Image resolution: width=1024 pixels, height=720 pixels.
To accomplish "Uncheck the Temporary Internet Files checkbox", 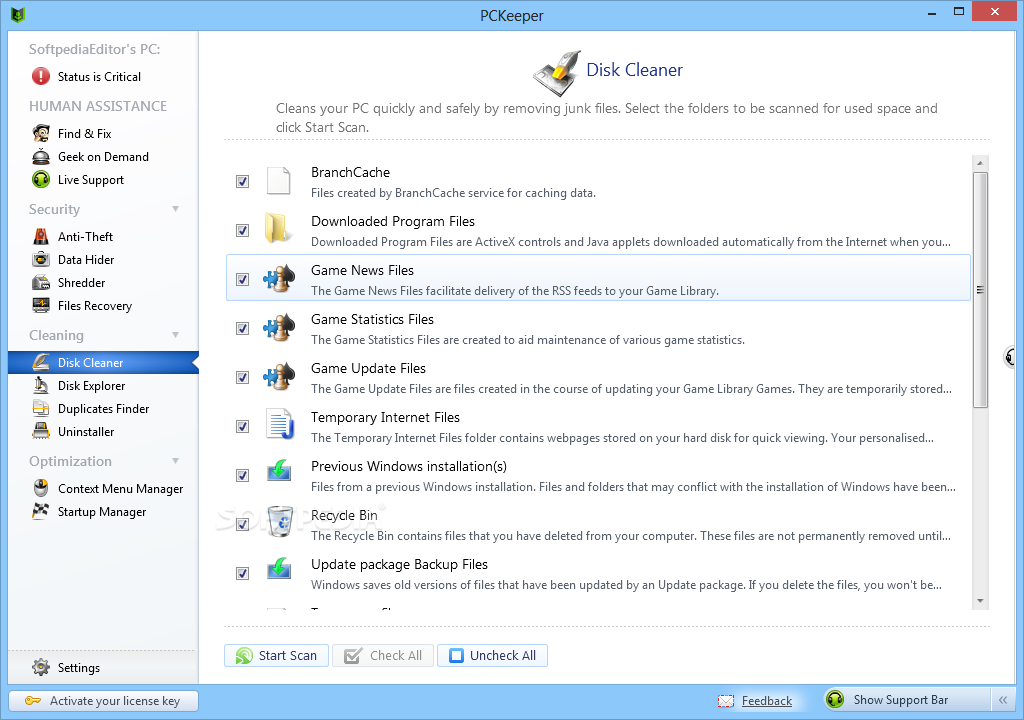I will point(242,427).
